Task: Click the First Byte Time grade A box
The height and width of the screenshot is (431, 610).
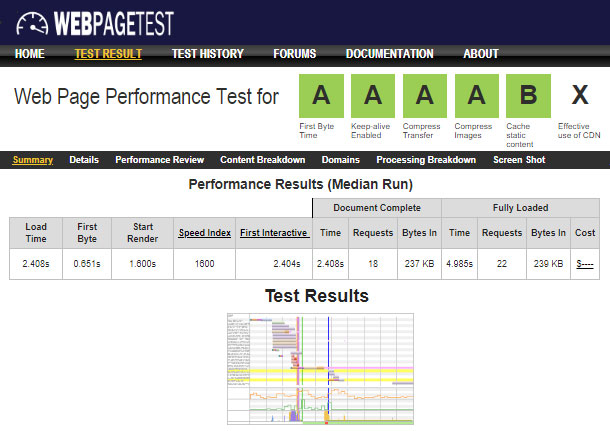Action: 321,96
